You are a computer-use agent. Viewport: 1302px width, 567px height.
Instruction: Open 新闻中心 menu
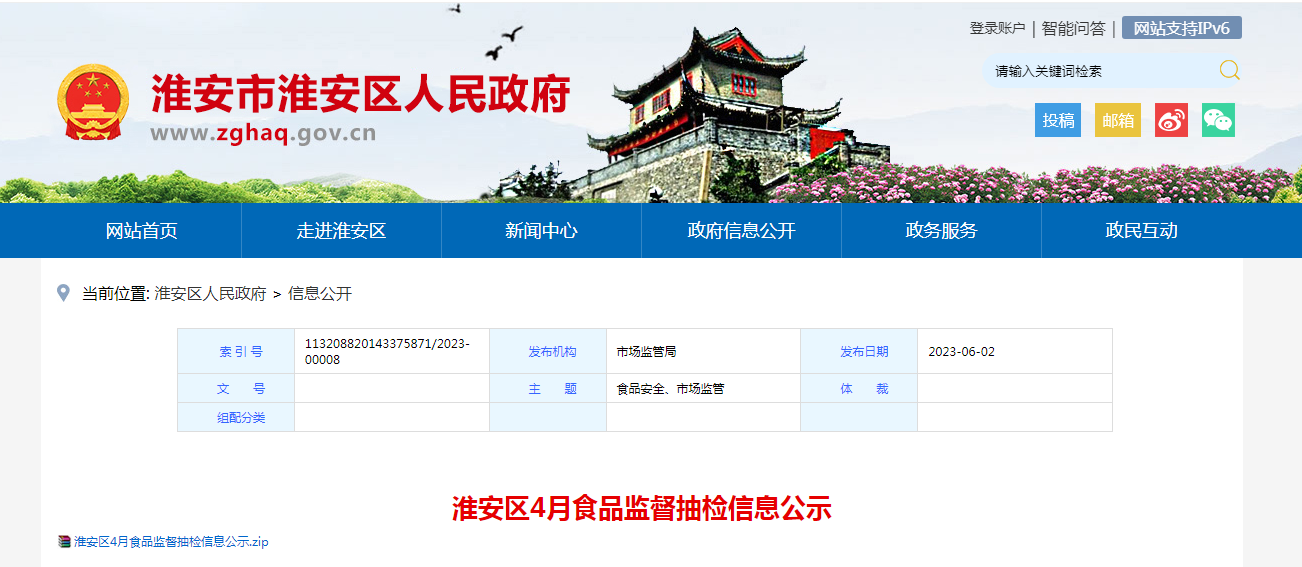[541, 231]
